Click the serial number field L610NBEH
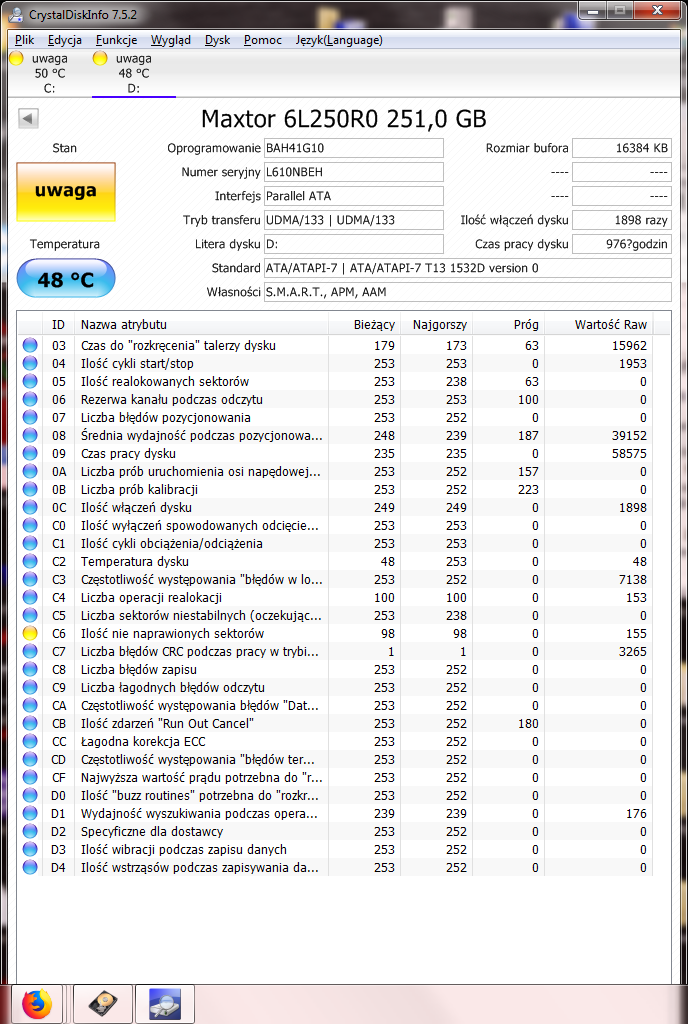 pos(353,172)
